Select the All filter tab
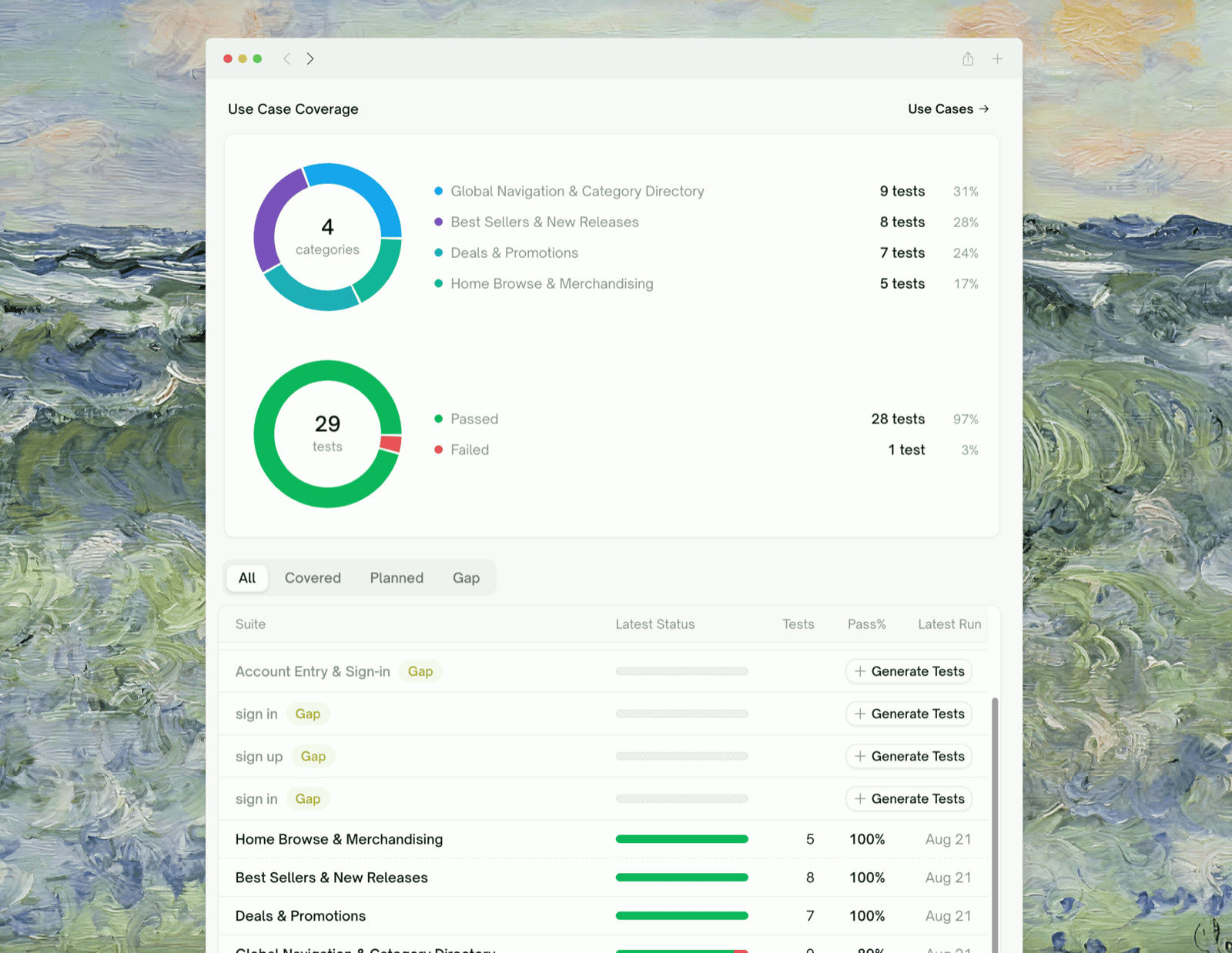This screenshot has width=1232, height=953. point(247,577)
